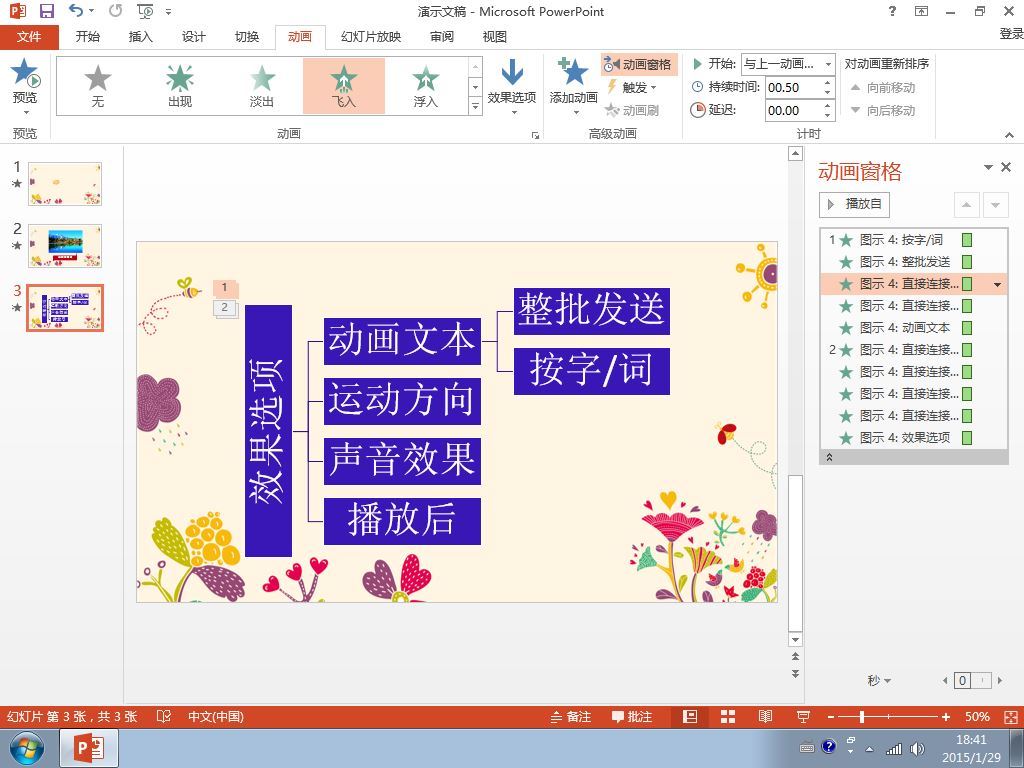Go to next slide using double-down arrow
Image resolution: width=1024 pixels, height=768 pixels.
coord(795,673)
